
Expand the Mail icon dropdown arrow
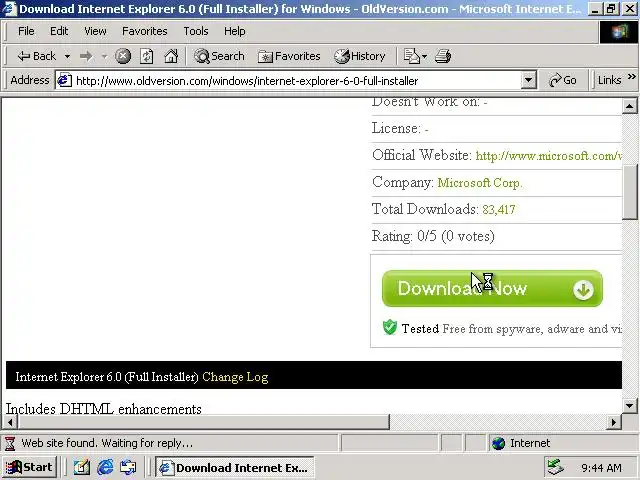(424, 56)
